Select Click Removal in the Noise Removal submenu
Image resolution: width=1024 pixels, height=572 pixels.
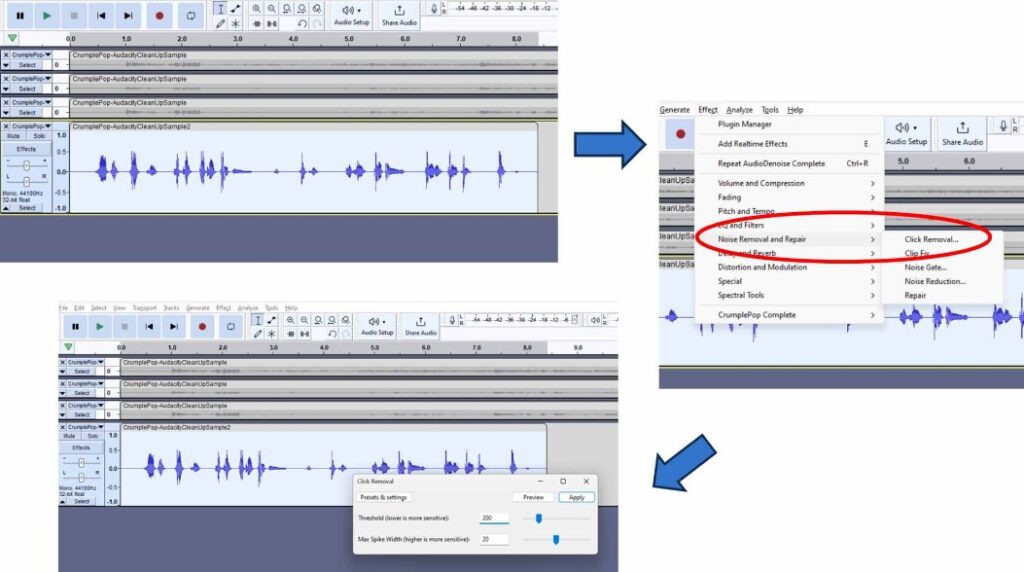[931, 240]
